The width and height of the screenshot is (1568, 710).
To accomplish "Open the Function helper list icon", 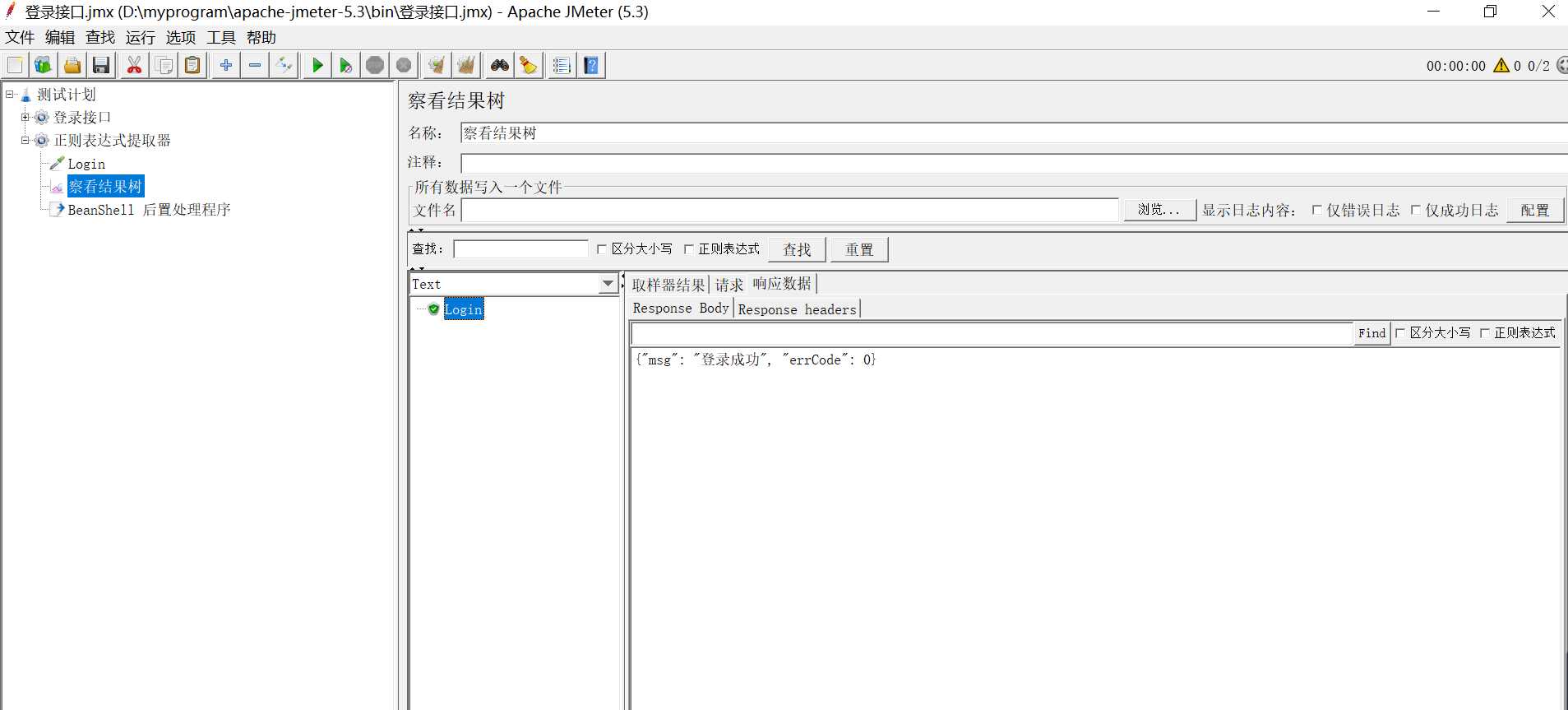I will [x=562, y=65].
